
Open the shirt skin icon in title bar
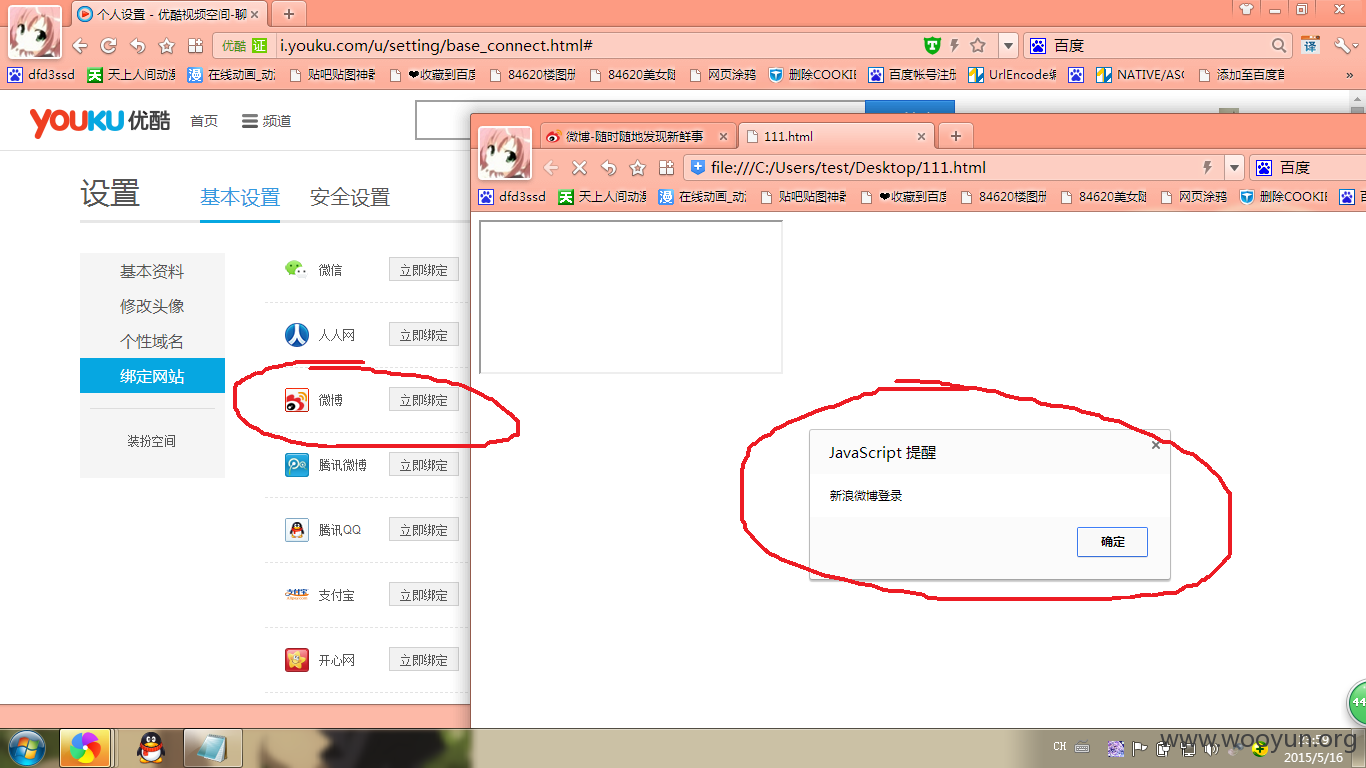point(1246,9)
